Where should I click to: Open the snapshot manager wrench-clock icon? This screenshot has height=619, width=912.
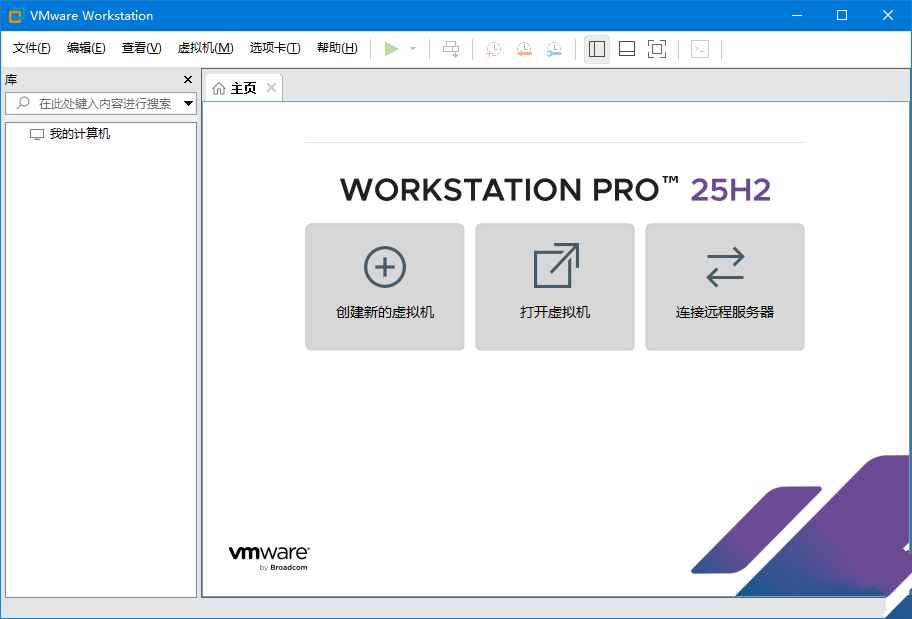553,48
